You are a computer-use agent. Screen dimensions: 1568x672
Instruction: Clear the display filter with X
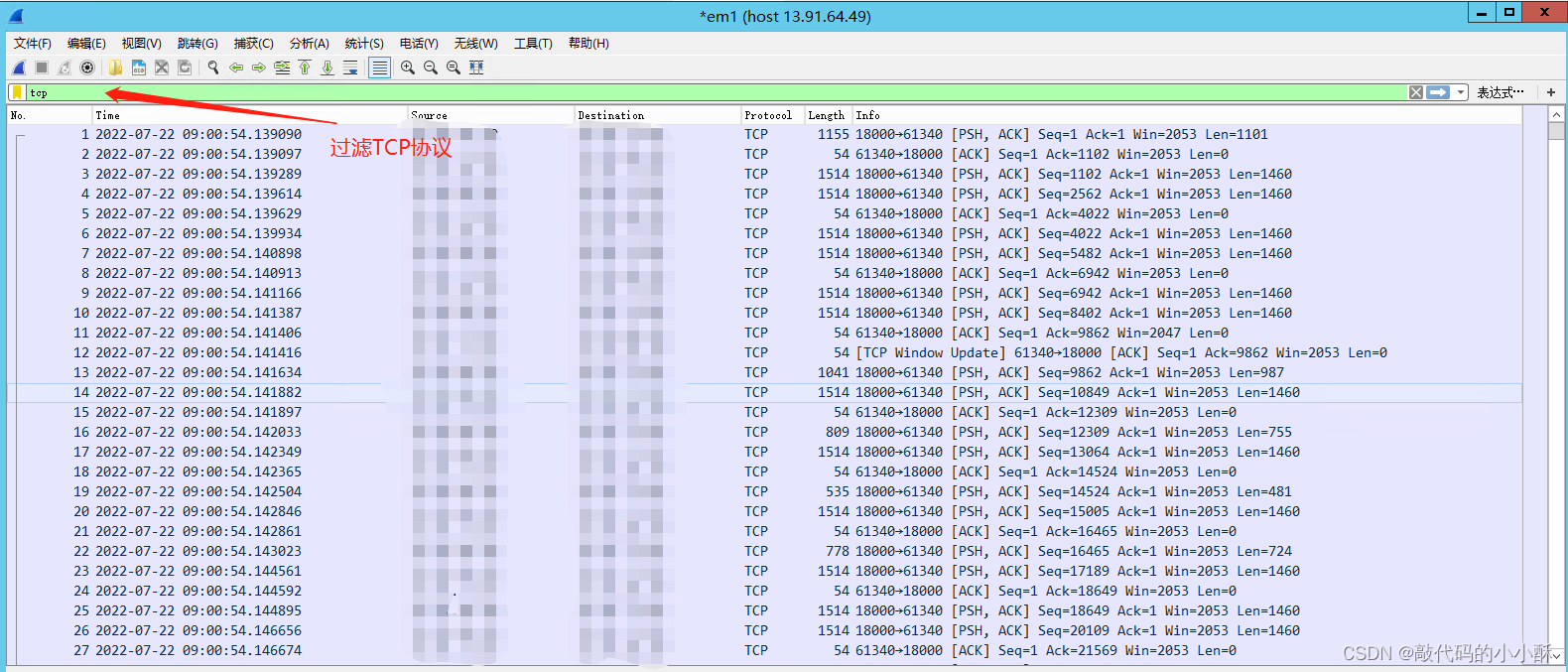click(x=1416, y=92)
